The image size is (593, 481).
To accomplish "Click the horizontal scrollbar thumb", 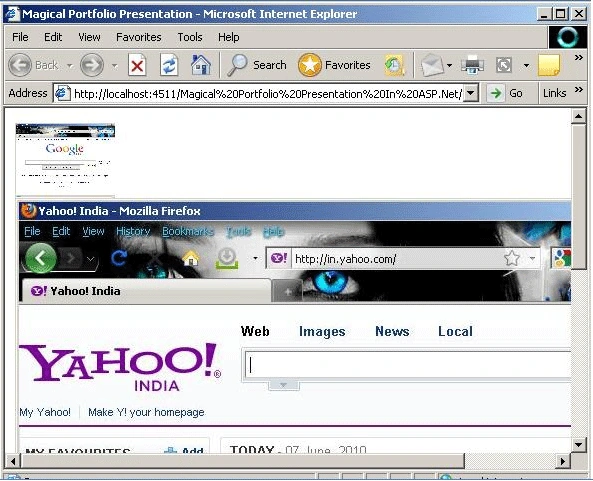I will [x=242, y=461].
